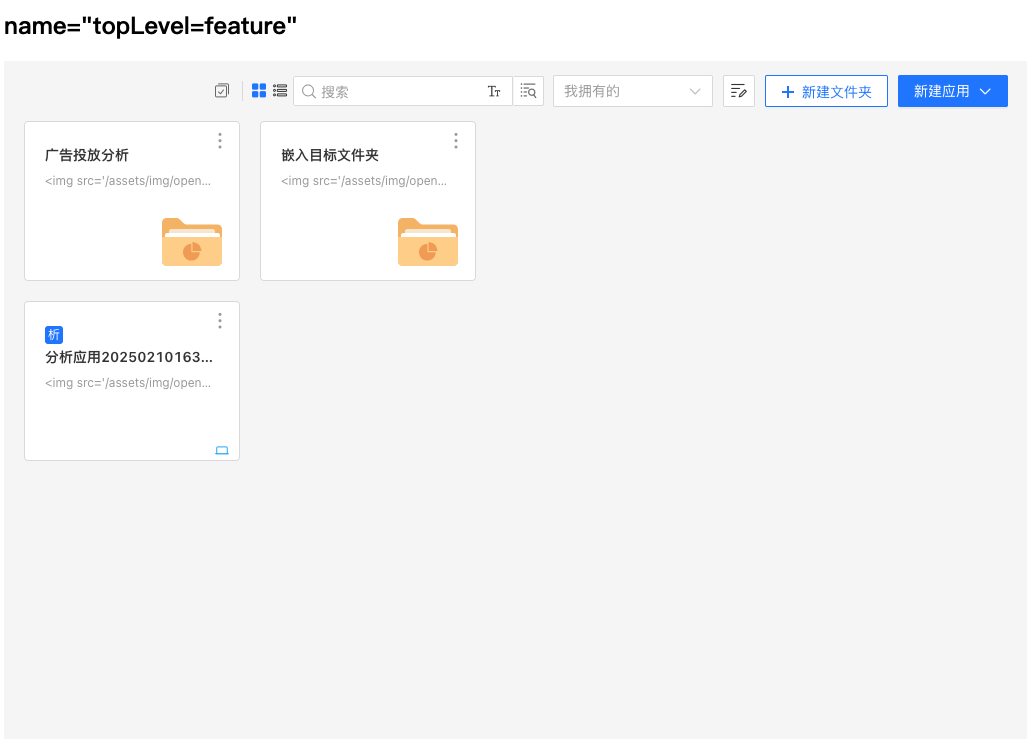
Task: Switch to grid card view
Action: pyautogui.click(x=259, y=91)
